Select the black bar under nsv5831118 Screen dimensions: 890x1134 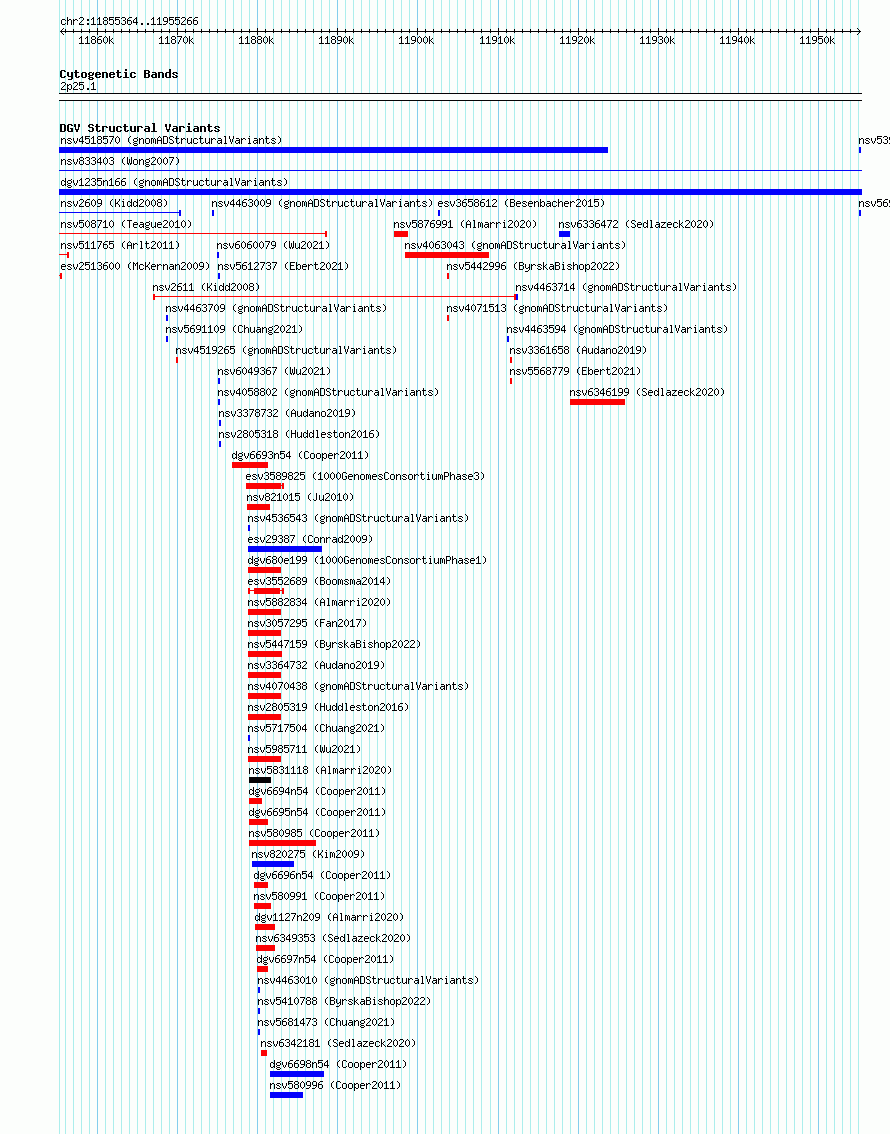tap(260, 780)
